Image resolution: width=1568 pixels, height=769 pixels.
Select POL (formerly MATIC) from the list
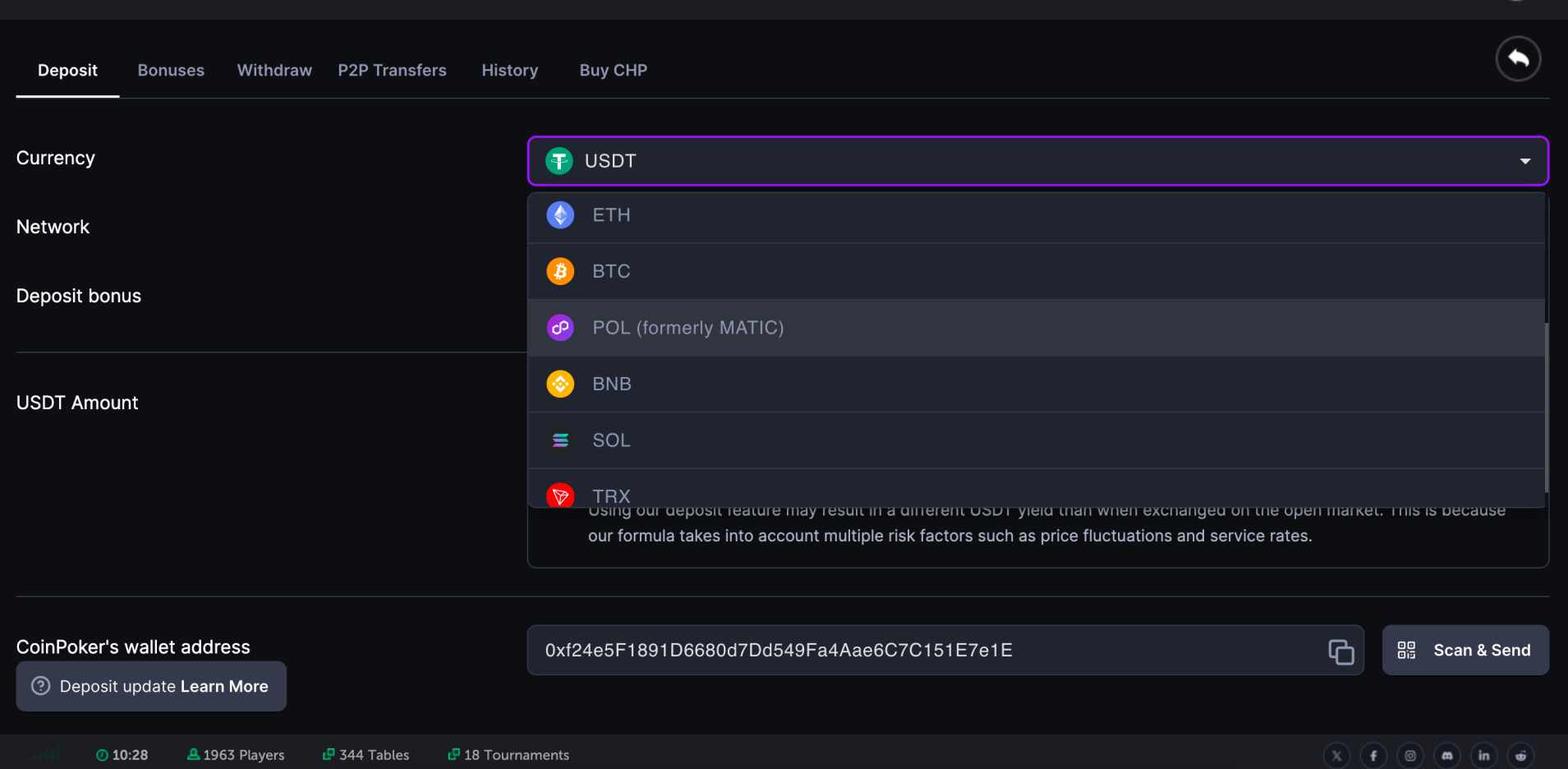687,327
